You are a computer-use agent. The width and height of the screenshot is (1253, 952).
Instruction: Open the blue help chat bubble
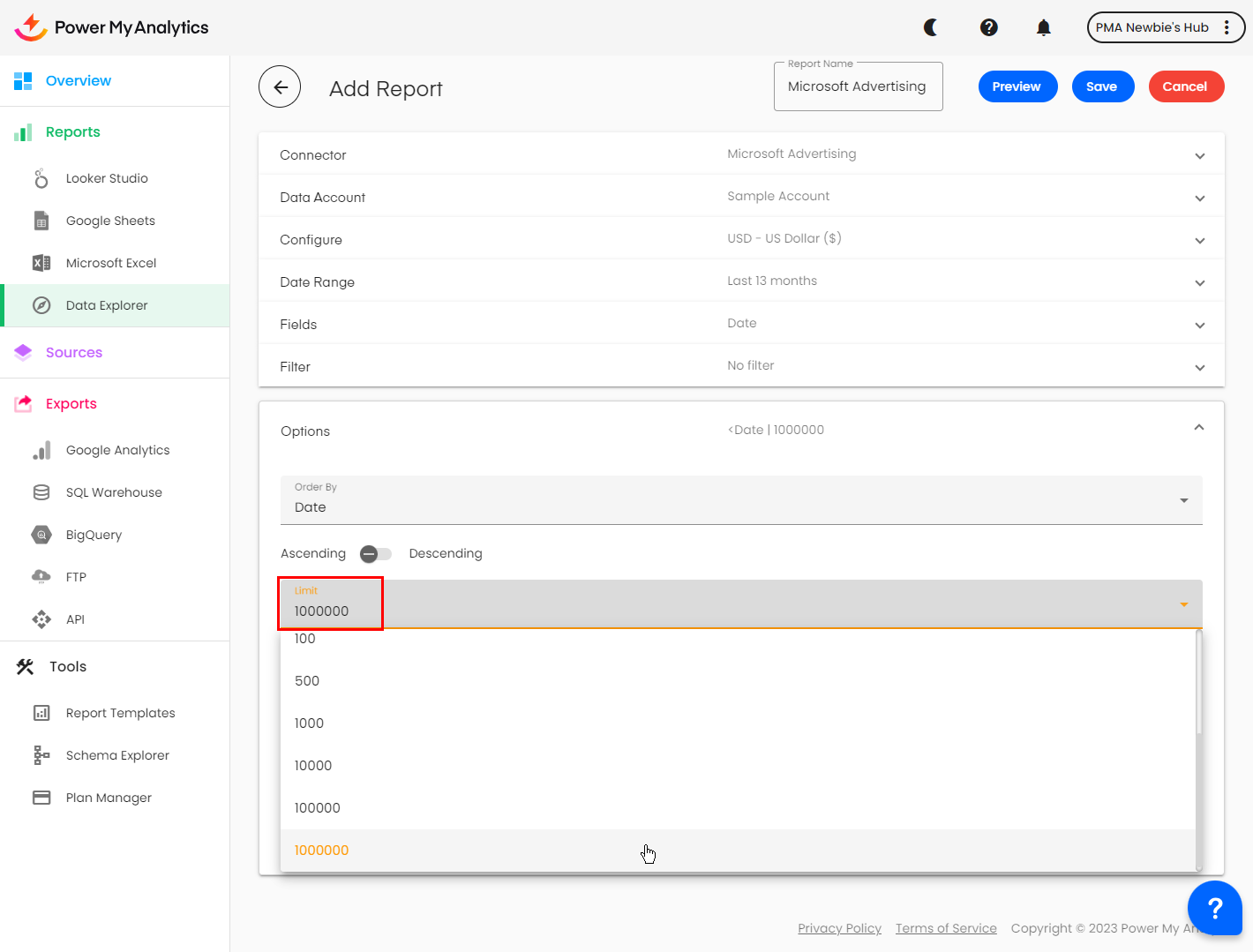coord(1214,907)
